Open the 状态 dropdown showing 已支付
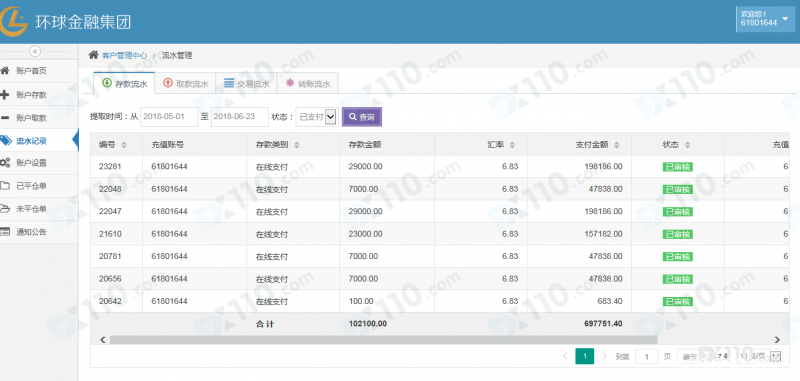The width and height of the screenshot is (800, 381). tap(317, 117)
